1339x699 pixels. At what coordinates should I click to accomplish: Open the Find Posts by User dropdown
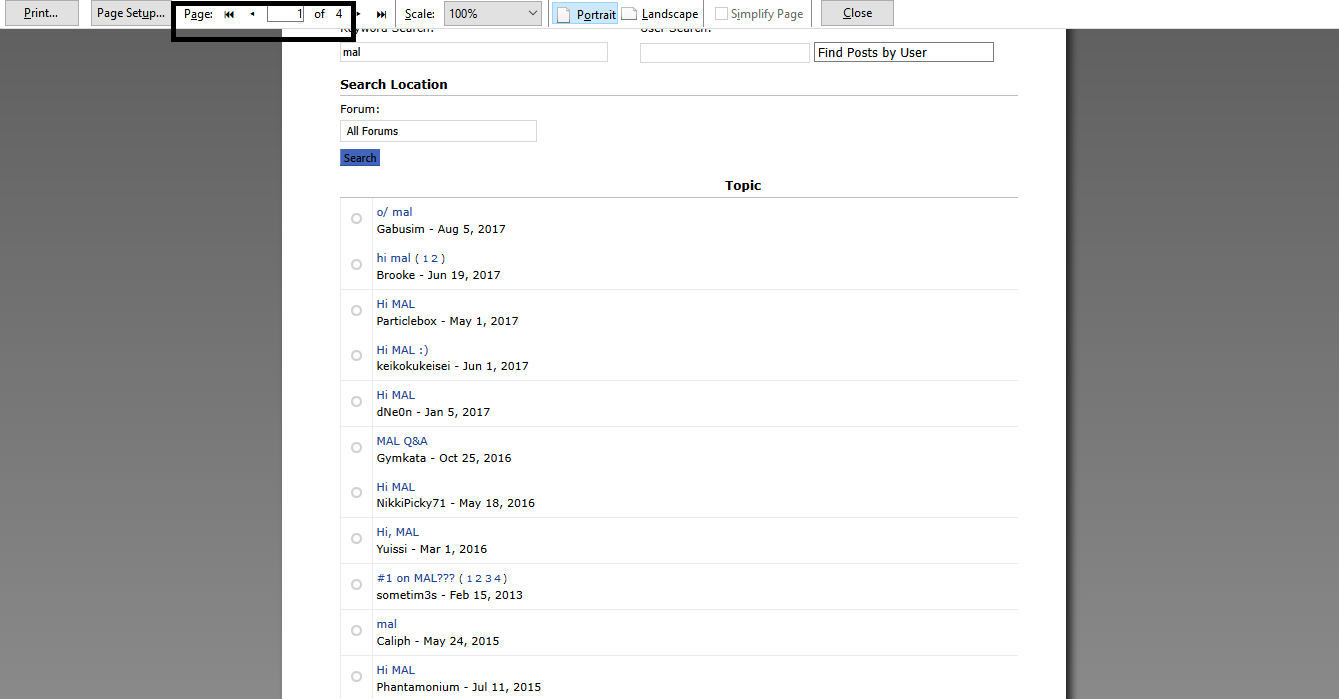click(x=903, y=52)
